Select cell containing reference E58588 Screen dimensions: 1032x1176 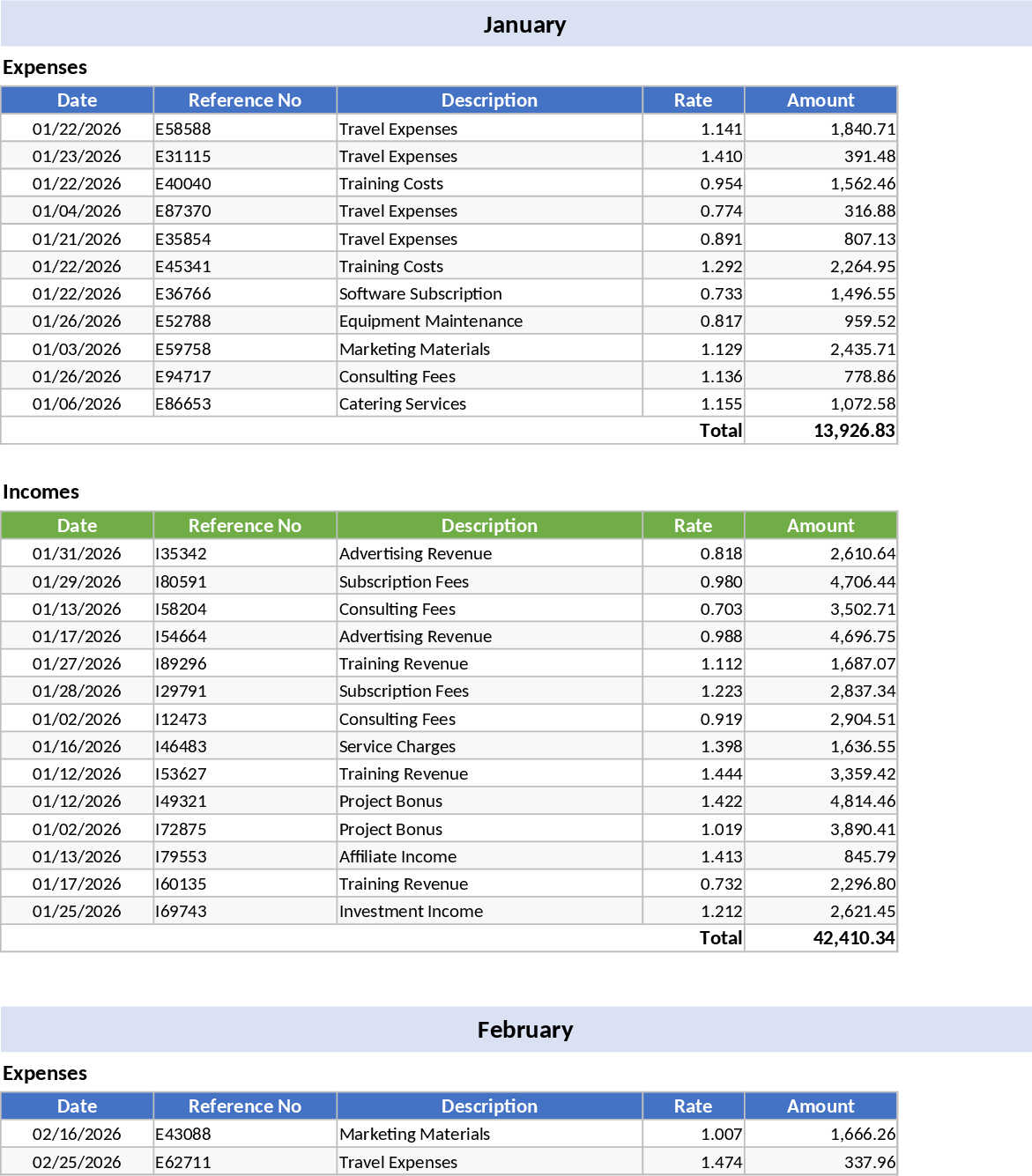point(181,128)
